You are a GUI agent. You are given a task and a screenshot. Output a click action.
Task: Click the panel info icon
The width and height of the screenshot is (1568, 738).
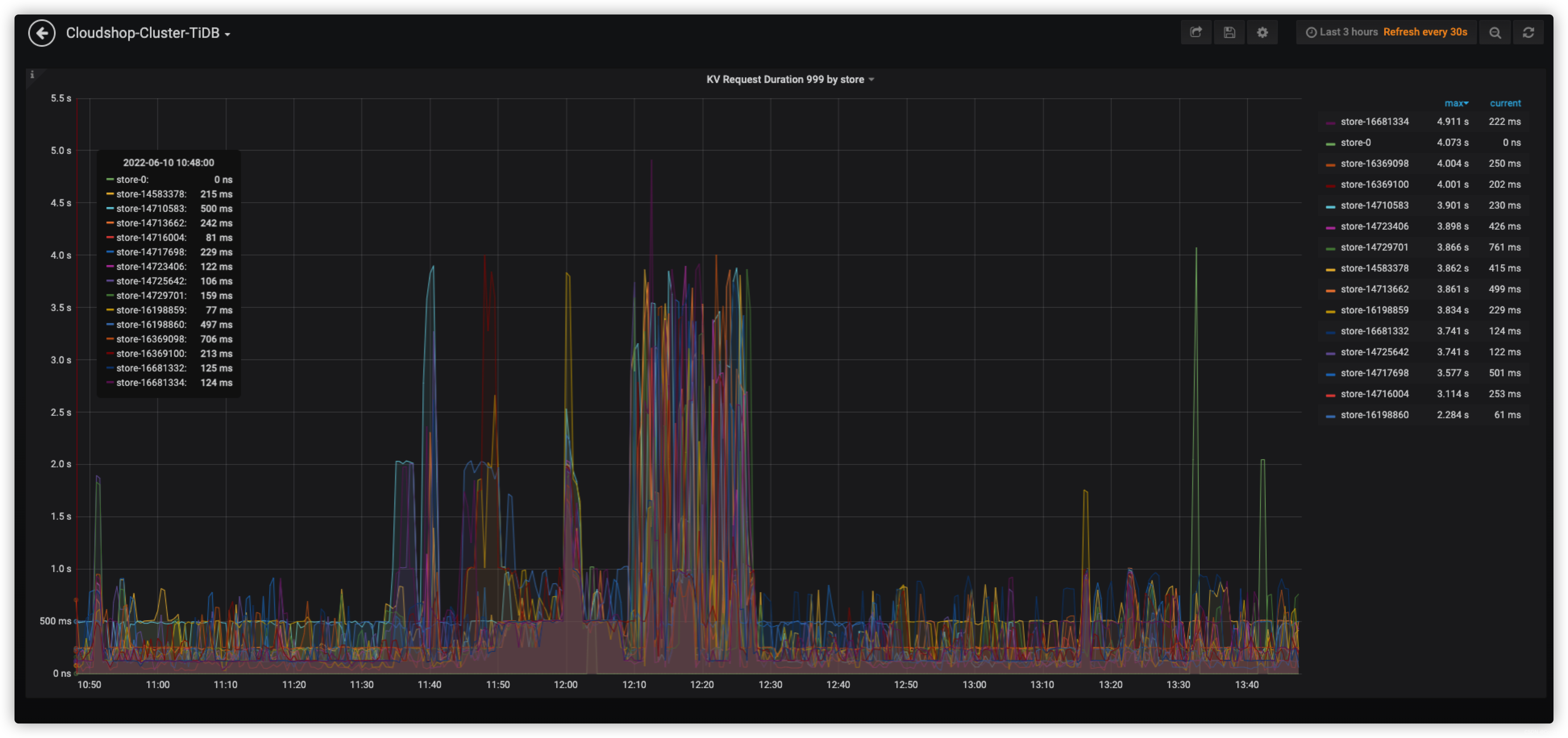point(32,75)
